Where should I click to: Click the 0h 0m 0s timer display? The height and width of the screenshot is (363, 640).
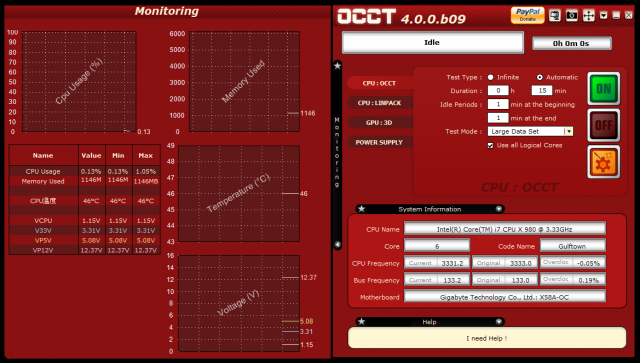(571, 43)
